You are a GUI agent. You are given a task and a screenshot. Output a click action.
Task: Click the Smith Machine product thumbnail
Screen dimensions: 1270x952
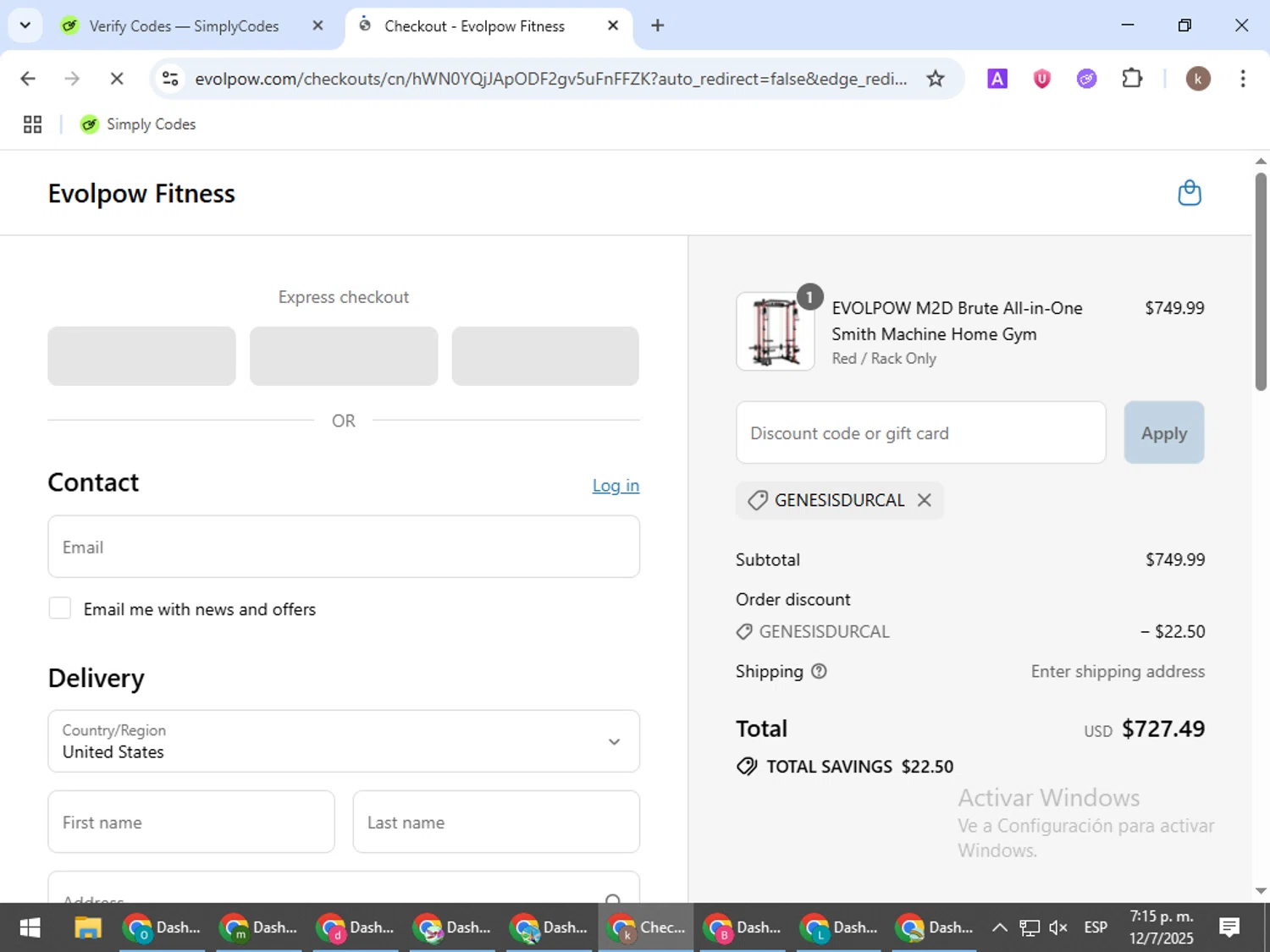pyautogui.click(x=776, y=332)
